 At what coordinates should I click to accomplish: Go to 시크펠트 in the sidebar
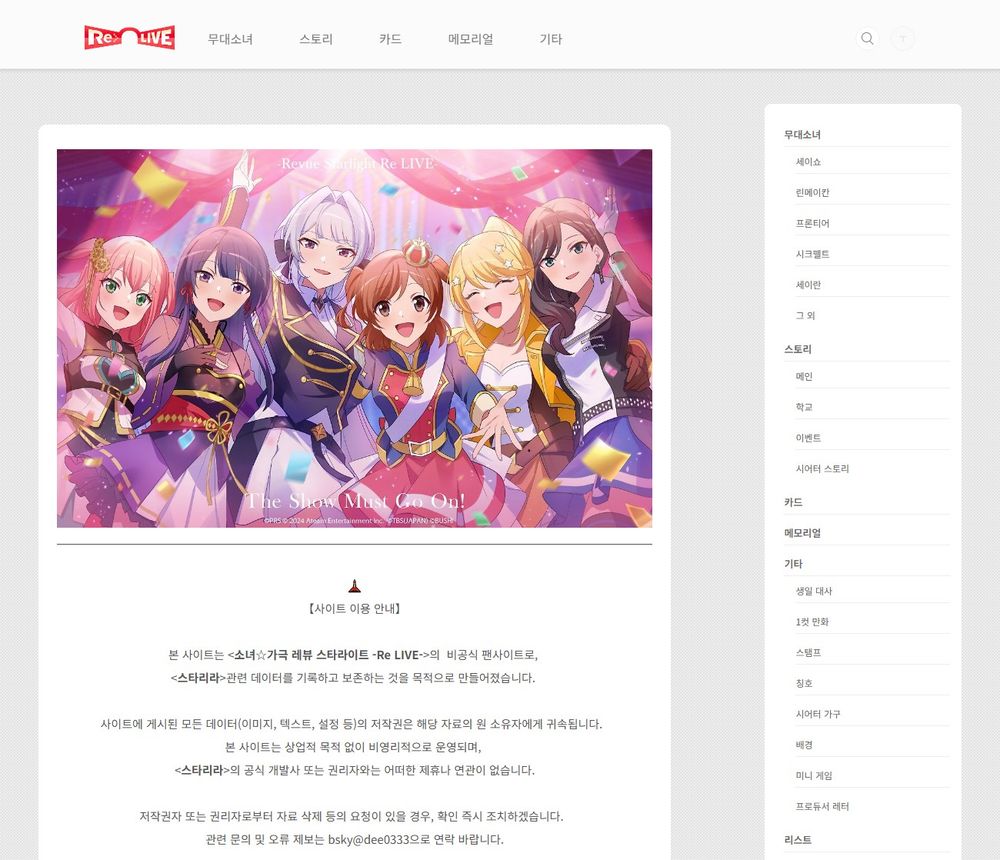(812, 254)
